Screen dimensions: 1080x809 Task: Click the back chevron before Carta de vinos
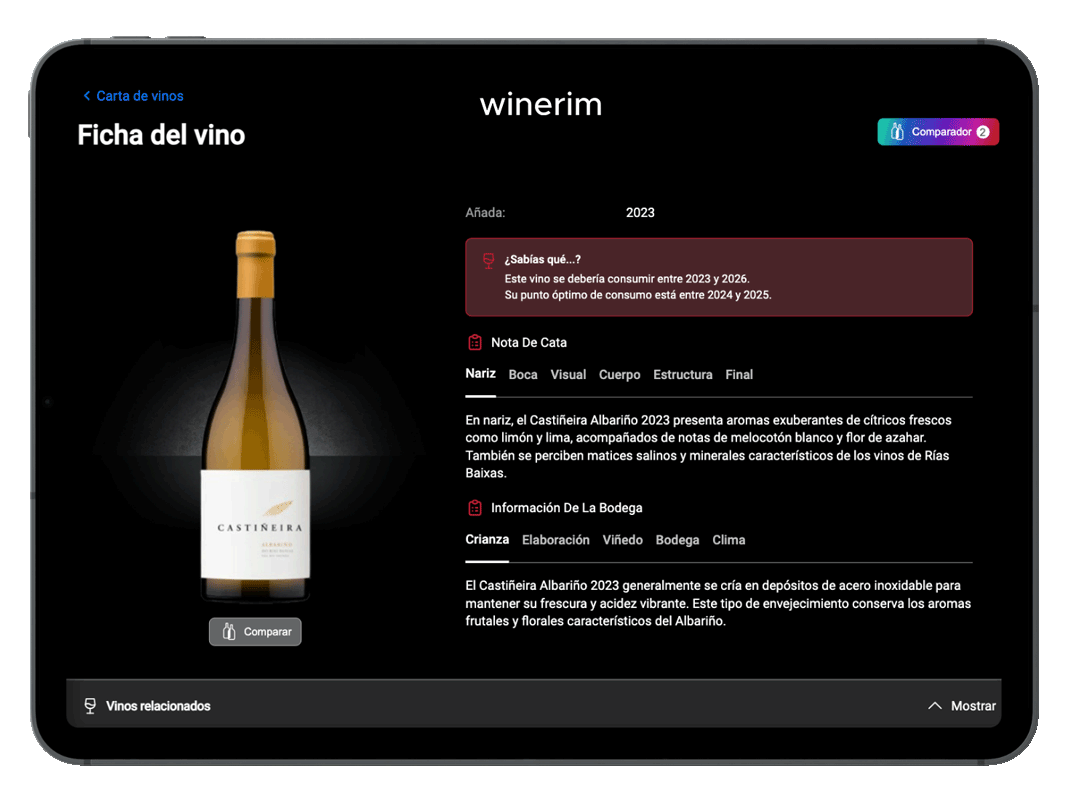(x=86, y=96)
